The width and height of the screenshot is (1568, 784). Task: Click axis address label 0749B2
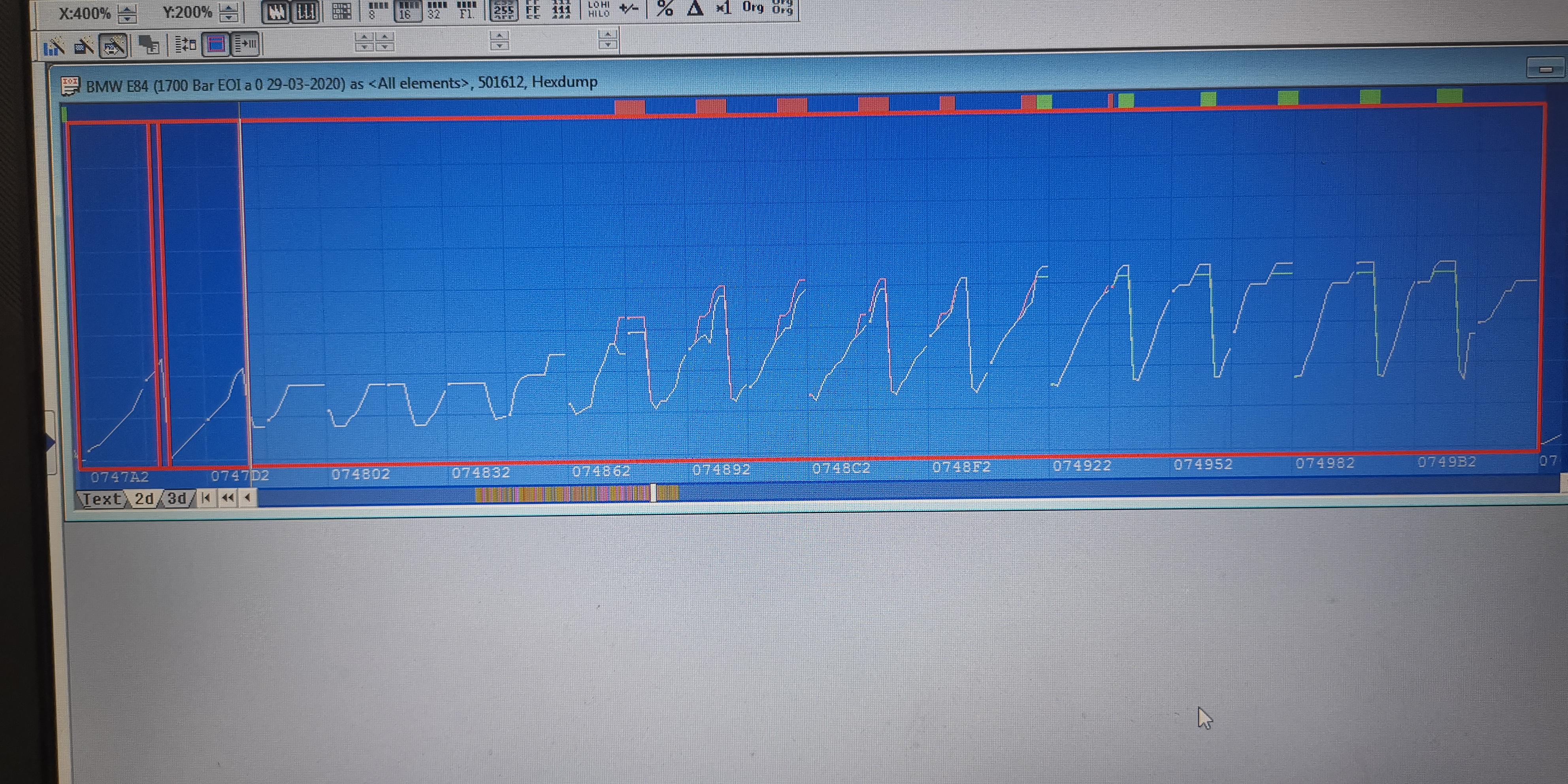coord(1446,462)
